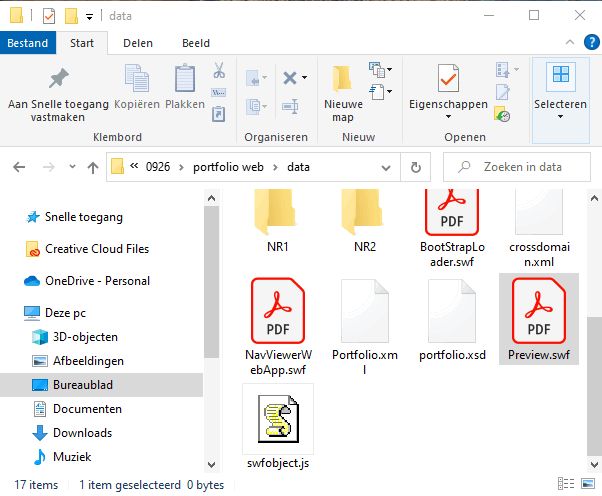This screenshot has height=496, width=602.
Task: Open recent locations dropdown arrow
Action: [72, 167]
